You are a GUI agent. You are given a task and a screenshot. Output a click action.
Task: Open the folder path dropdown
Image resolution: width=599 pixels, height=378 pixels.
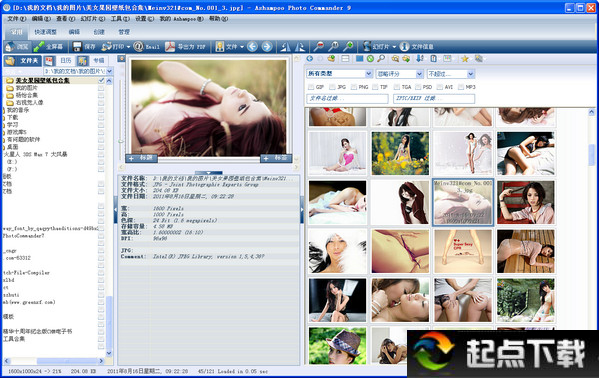point(110,71)
